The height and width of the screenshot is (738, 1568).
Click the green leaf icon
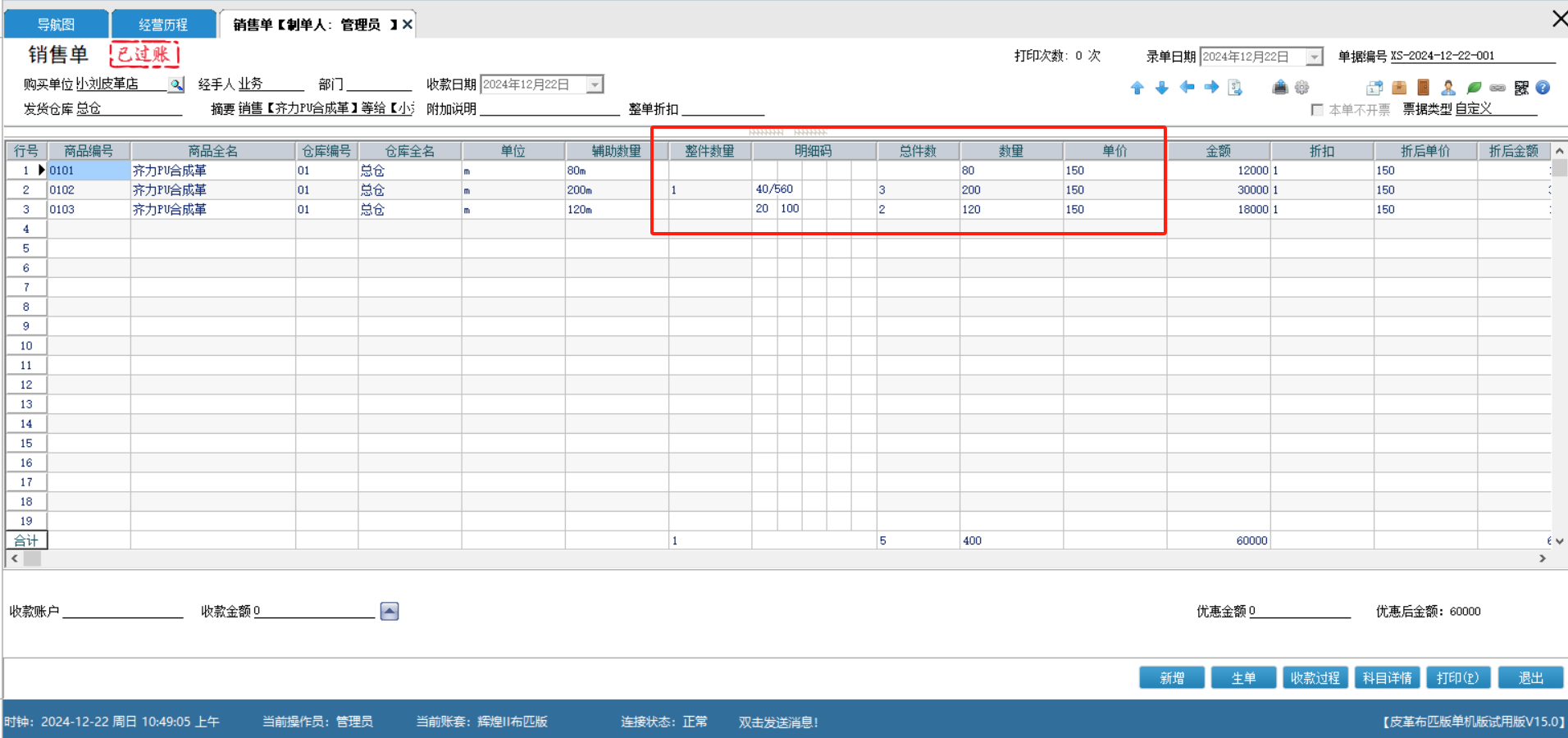pos(1474,88)
